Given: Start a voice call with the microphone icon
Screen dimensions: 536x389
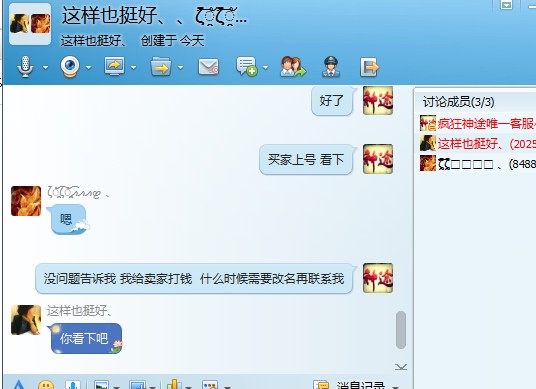Looking at the screenshot, I should pos(25,67).
